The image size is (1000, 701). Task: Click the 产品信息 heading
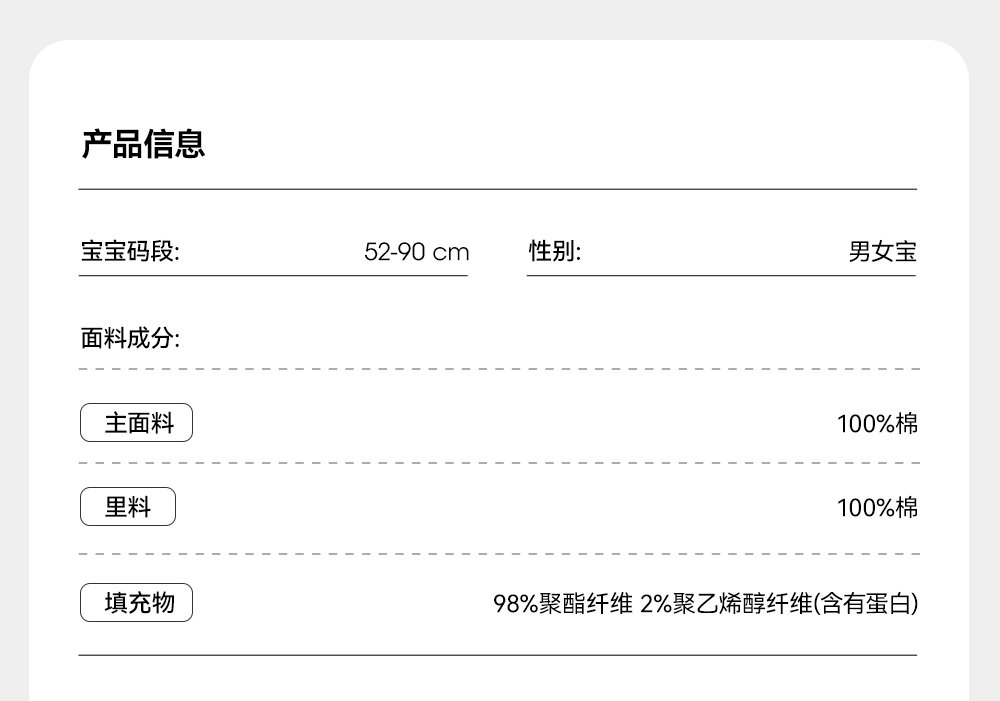[x=143, y=144]
